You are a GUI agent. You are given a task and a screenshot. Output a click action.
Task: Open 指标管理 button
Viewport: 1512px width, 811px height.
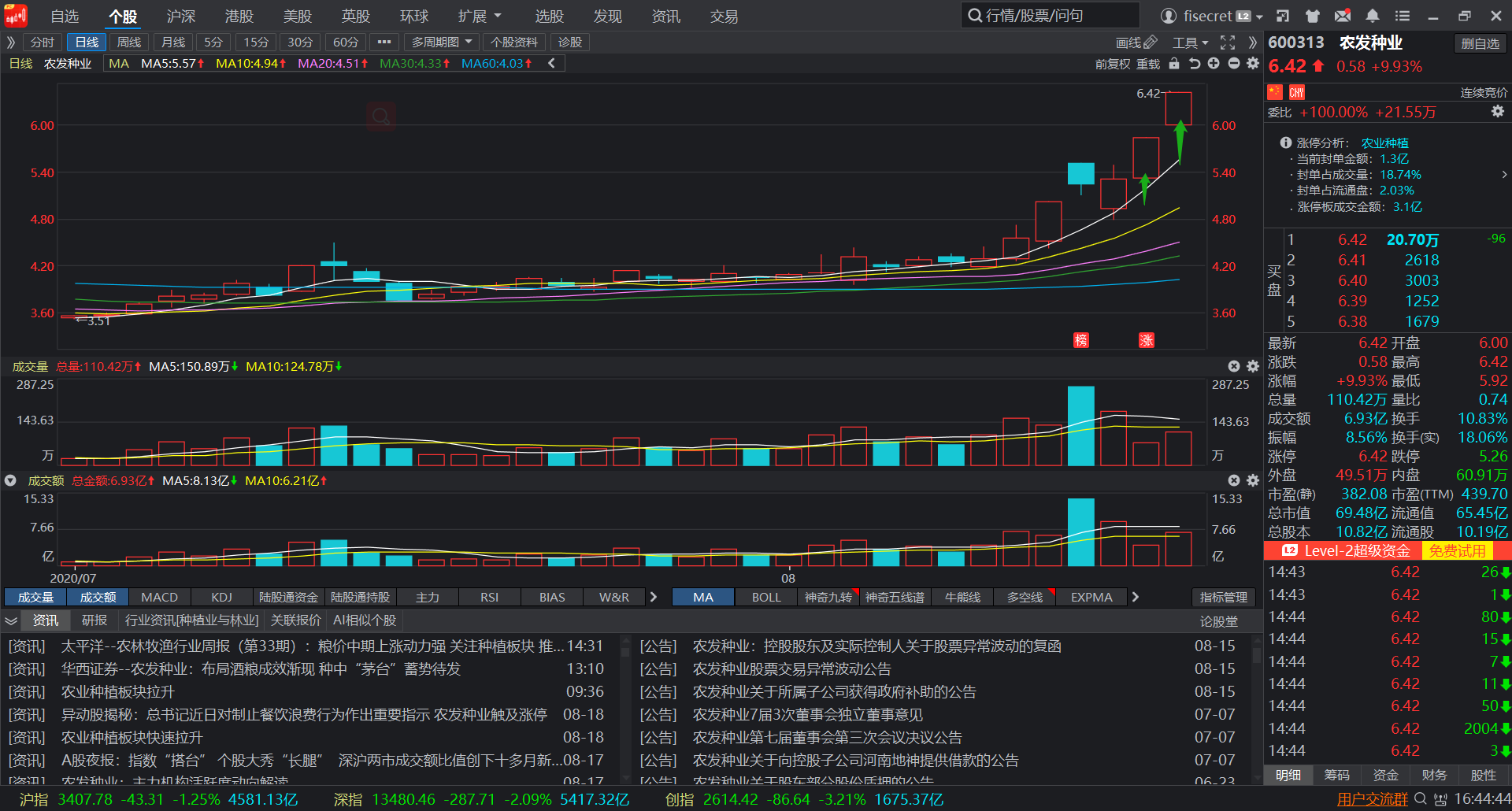point(1223,598)
